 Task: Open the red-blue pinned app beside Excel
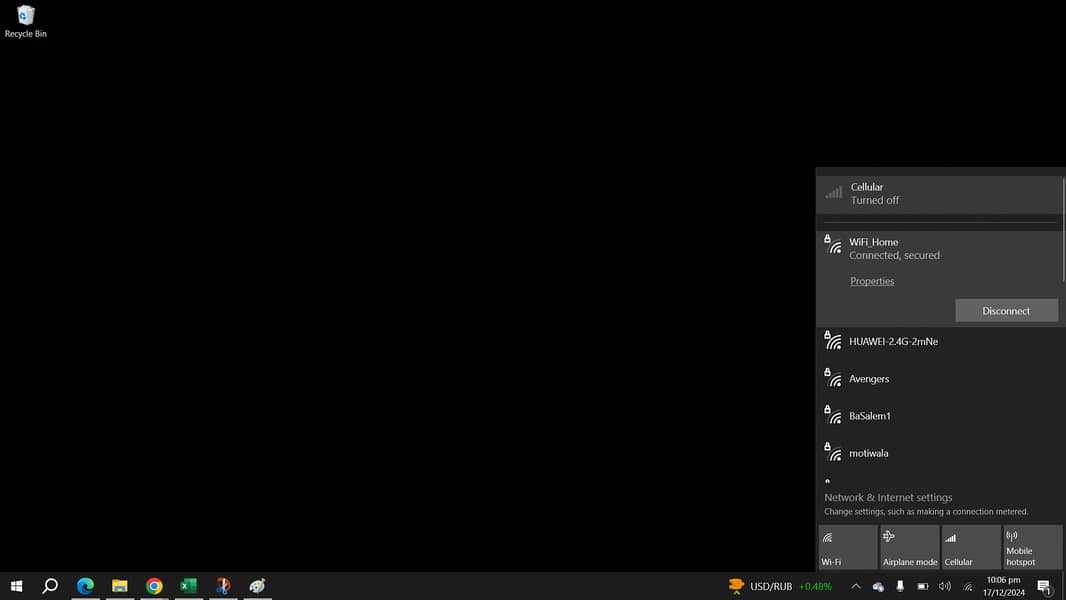pos(223,586)
